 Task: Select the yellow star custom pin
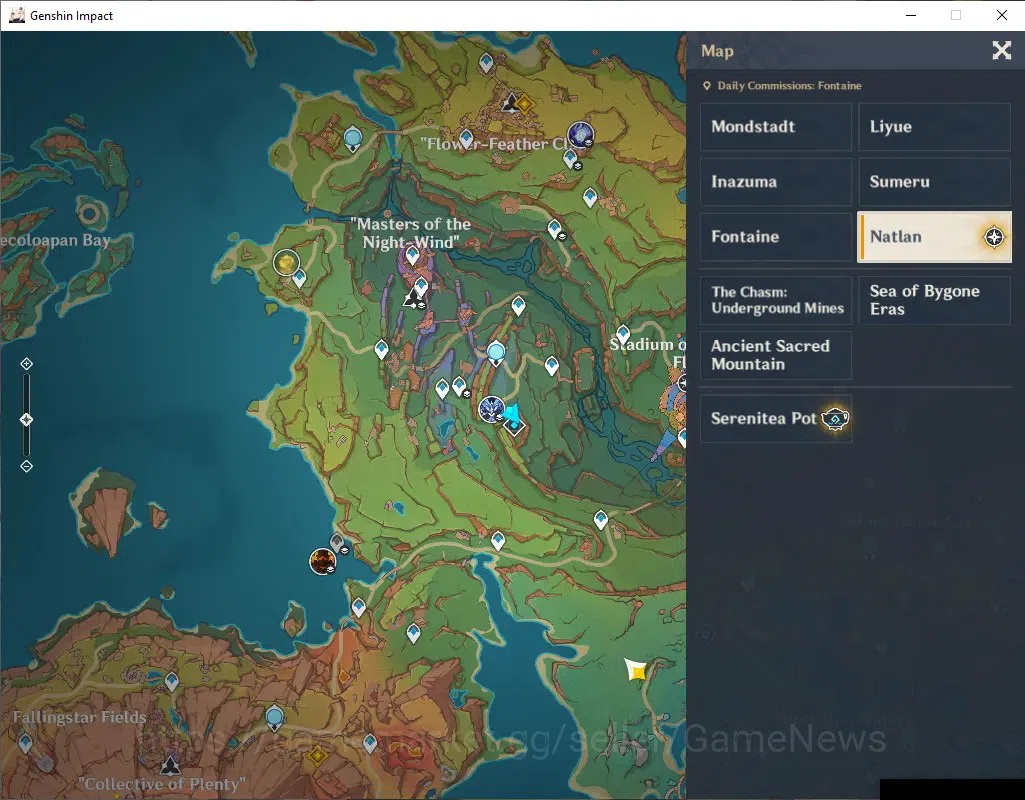636,670
